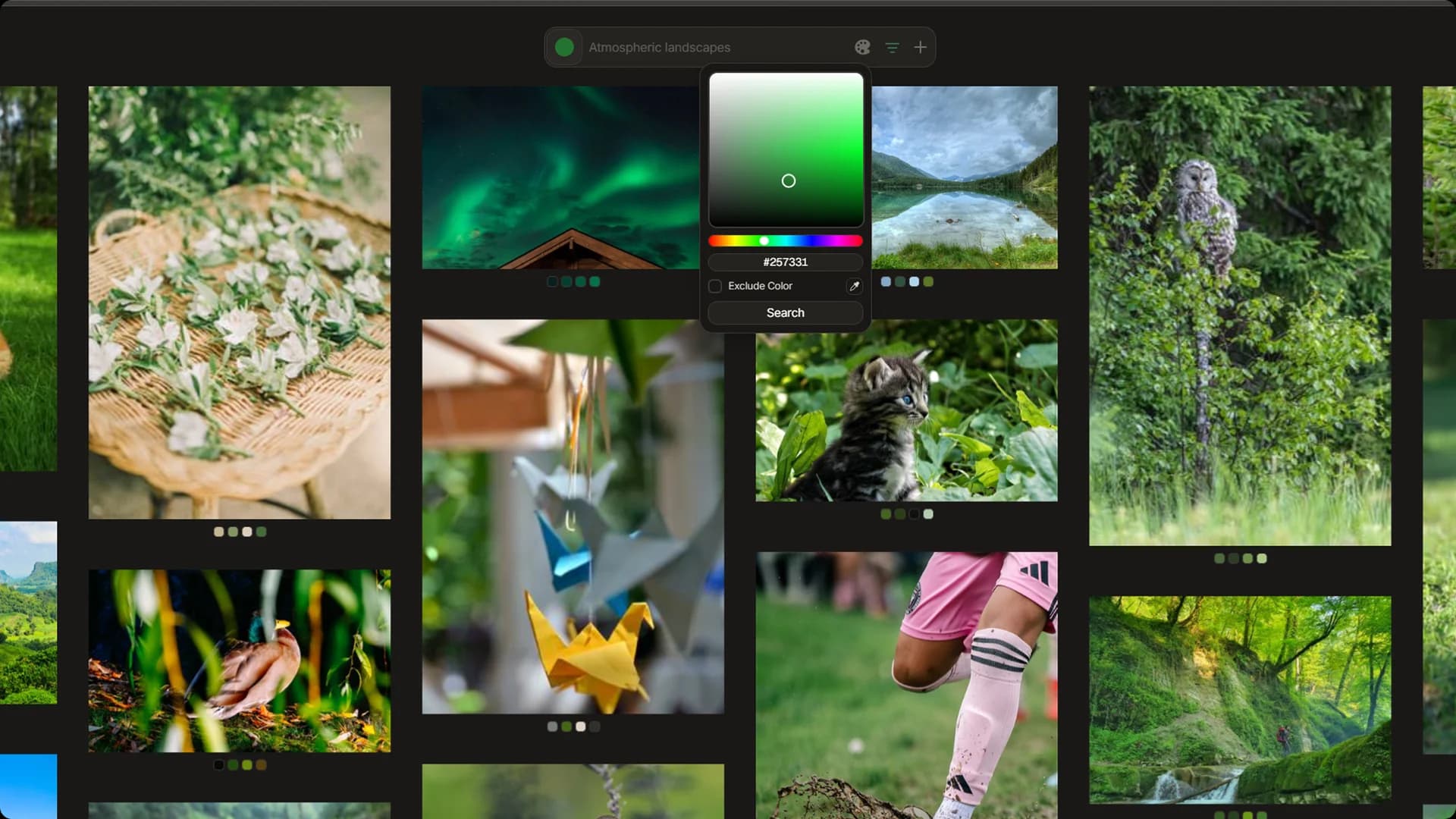Open the mountain lake reflection photo
The height and width of the screenshot is (819, 1456).
point(965,177)
